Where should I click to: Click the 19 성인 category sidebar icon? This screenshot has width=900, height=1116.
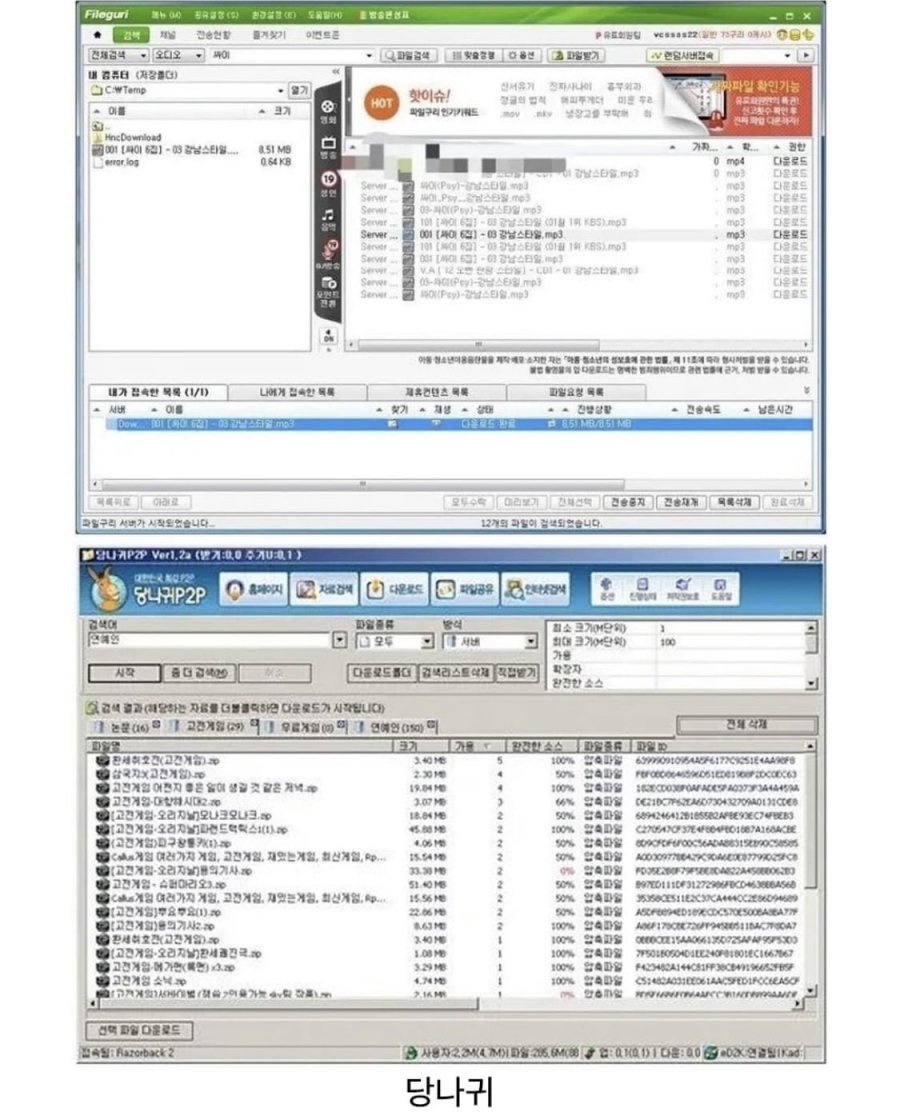tap(328, 181)
